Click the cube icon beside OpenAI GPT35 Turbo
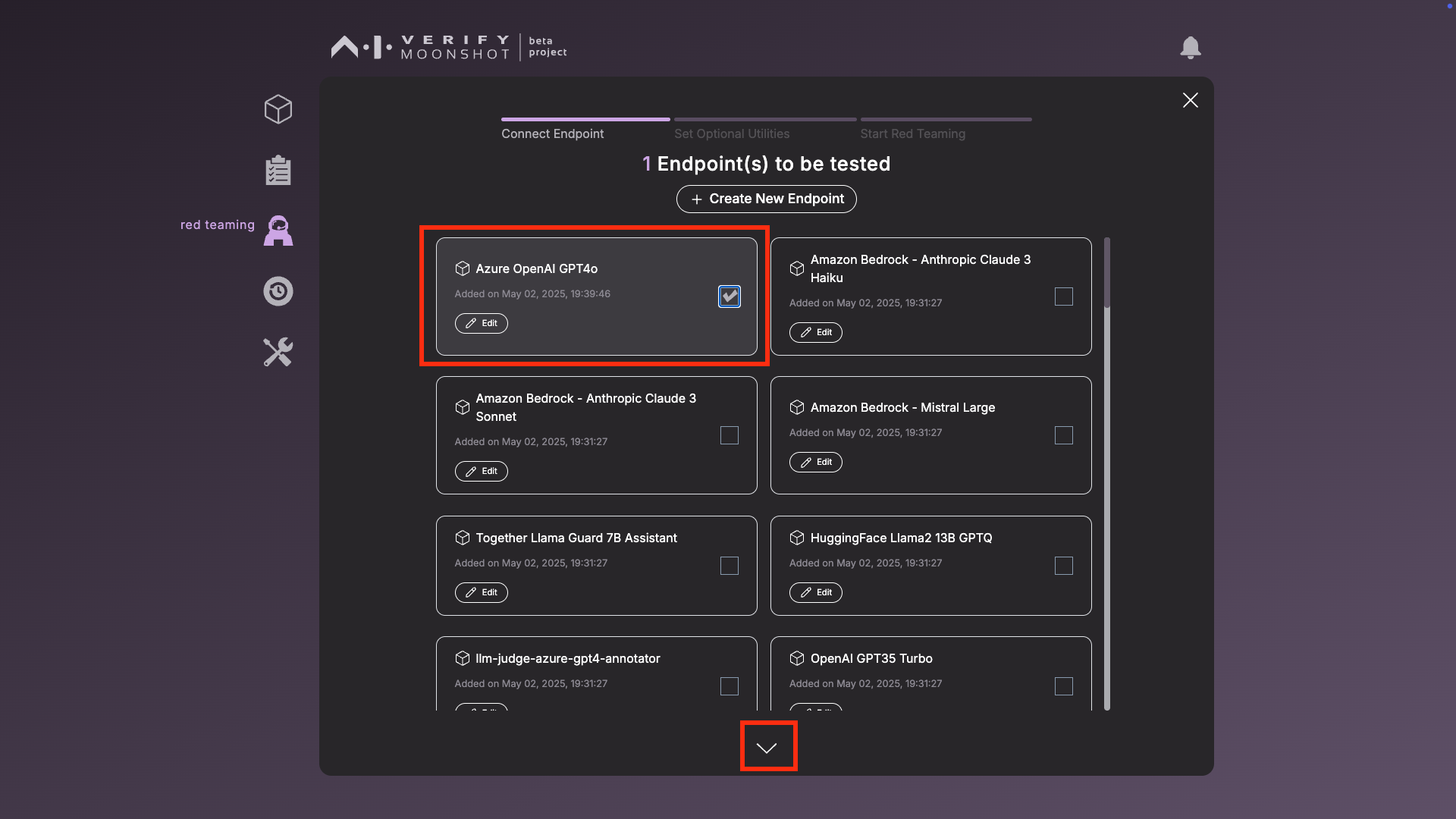This screenshot has width=1456, height=819. tap(797, 658)
